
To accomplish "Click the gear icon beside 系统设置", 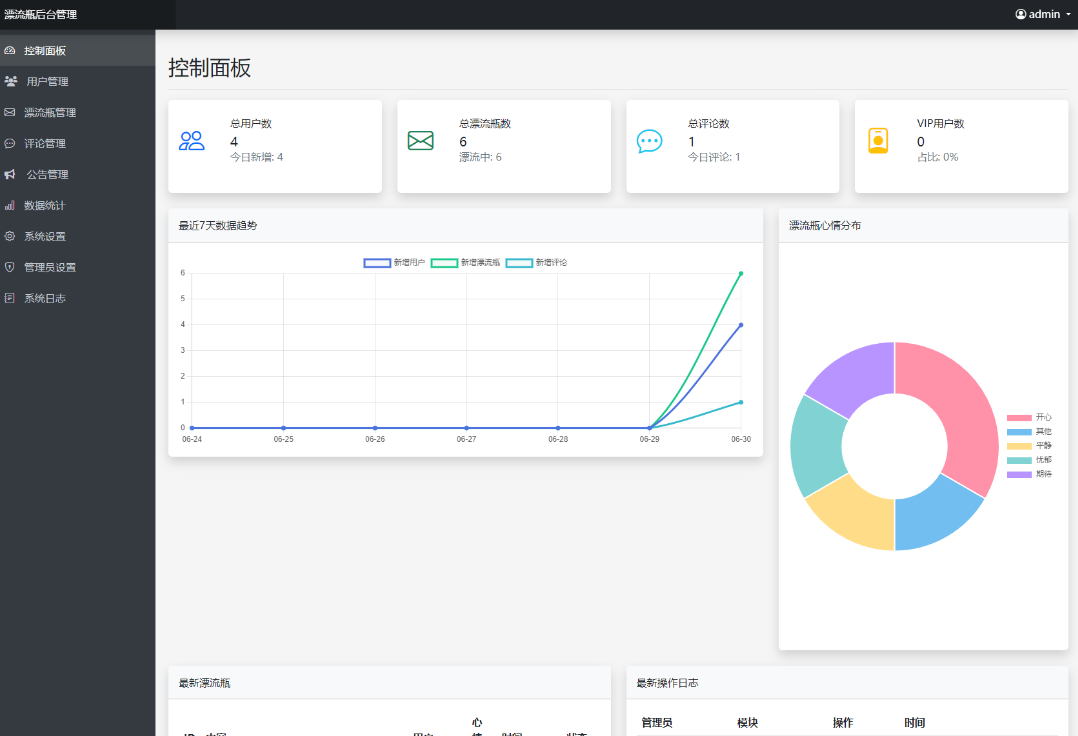I will click(x=10, y=236).
